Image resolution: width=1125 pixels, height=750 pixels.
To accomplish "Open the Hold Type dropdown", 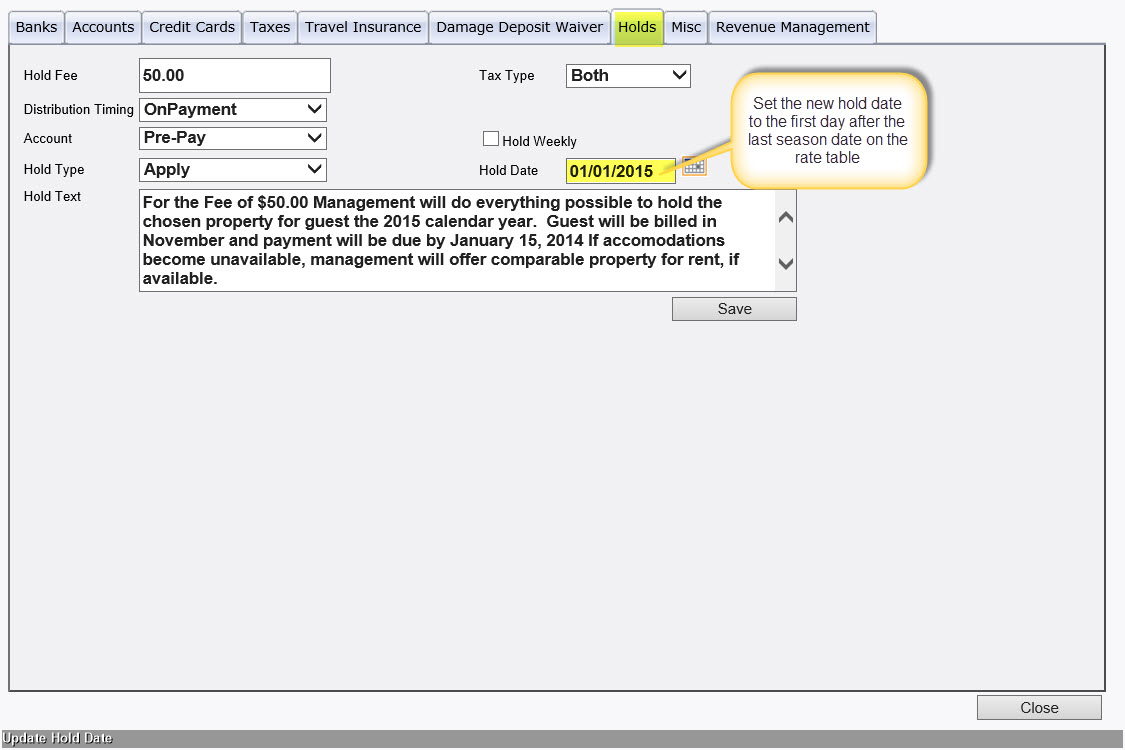I will coord(233,169).
